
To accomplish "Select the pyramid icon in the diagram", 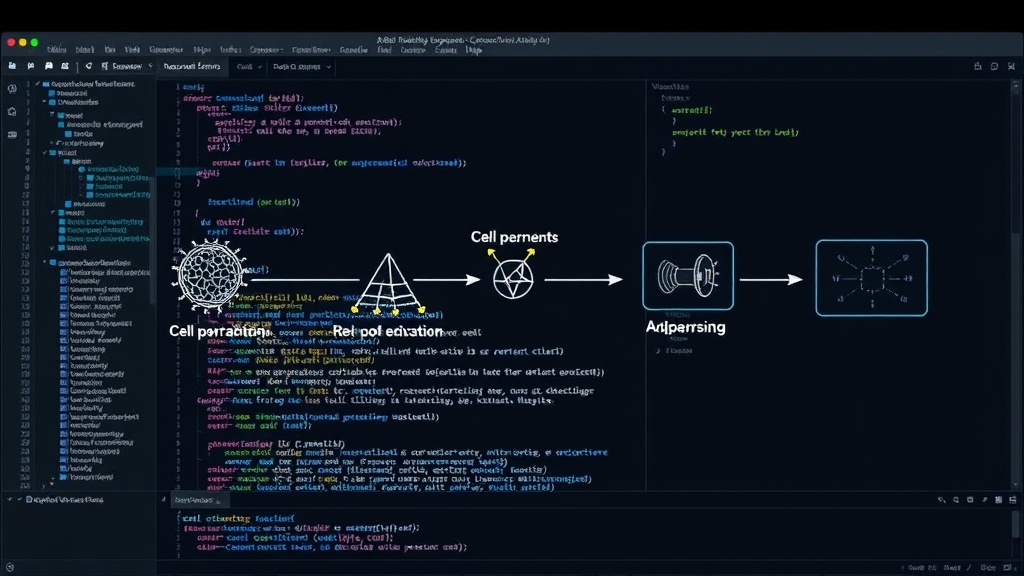I will tap(388, 283).
